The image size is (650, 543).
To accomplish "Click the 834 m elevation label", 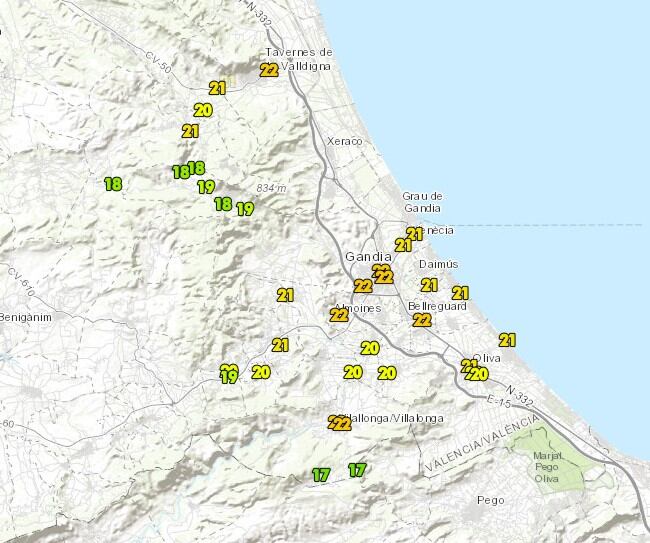I will (271, 188).
